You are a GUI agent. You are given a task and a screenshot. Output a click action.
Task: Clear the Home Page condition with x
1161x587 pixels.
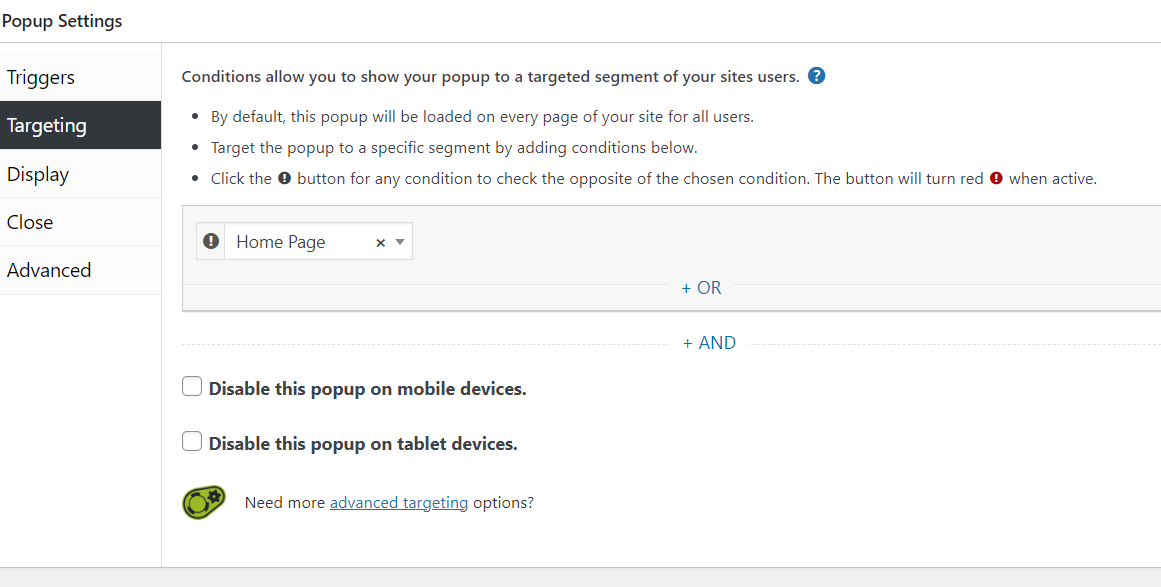[x=380, y=242]
